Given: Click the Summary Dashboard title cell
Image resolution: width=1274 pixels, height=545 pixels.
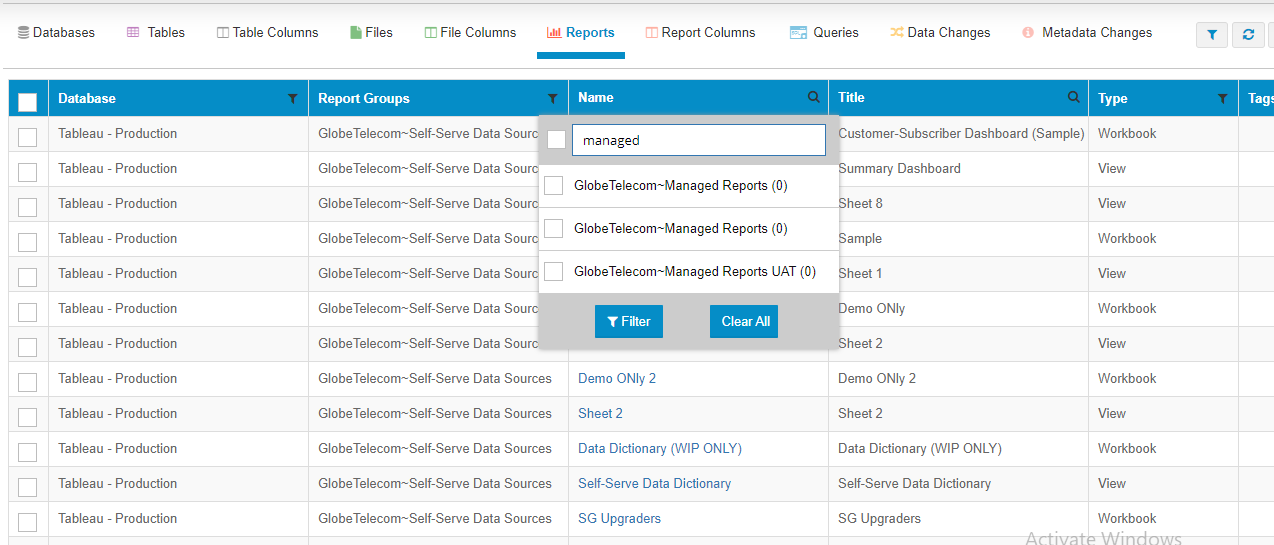Looking at the screenshot, I should tap(899, 168).
